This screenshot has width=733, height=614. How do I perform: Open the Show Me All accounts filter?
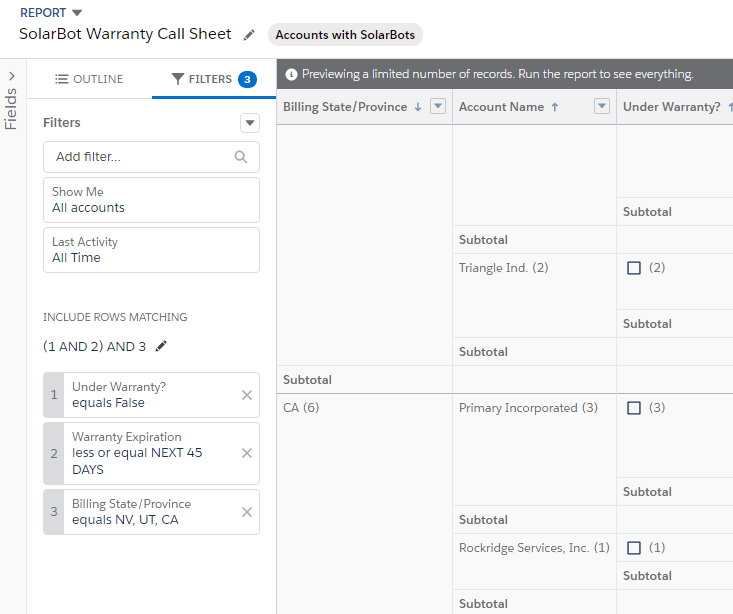pos(151,200)
